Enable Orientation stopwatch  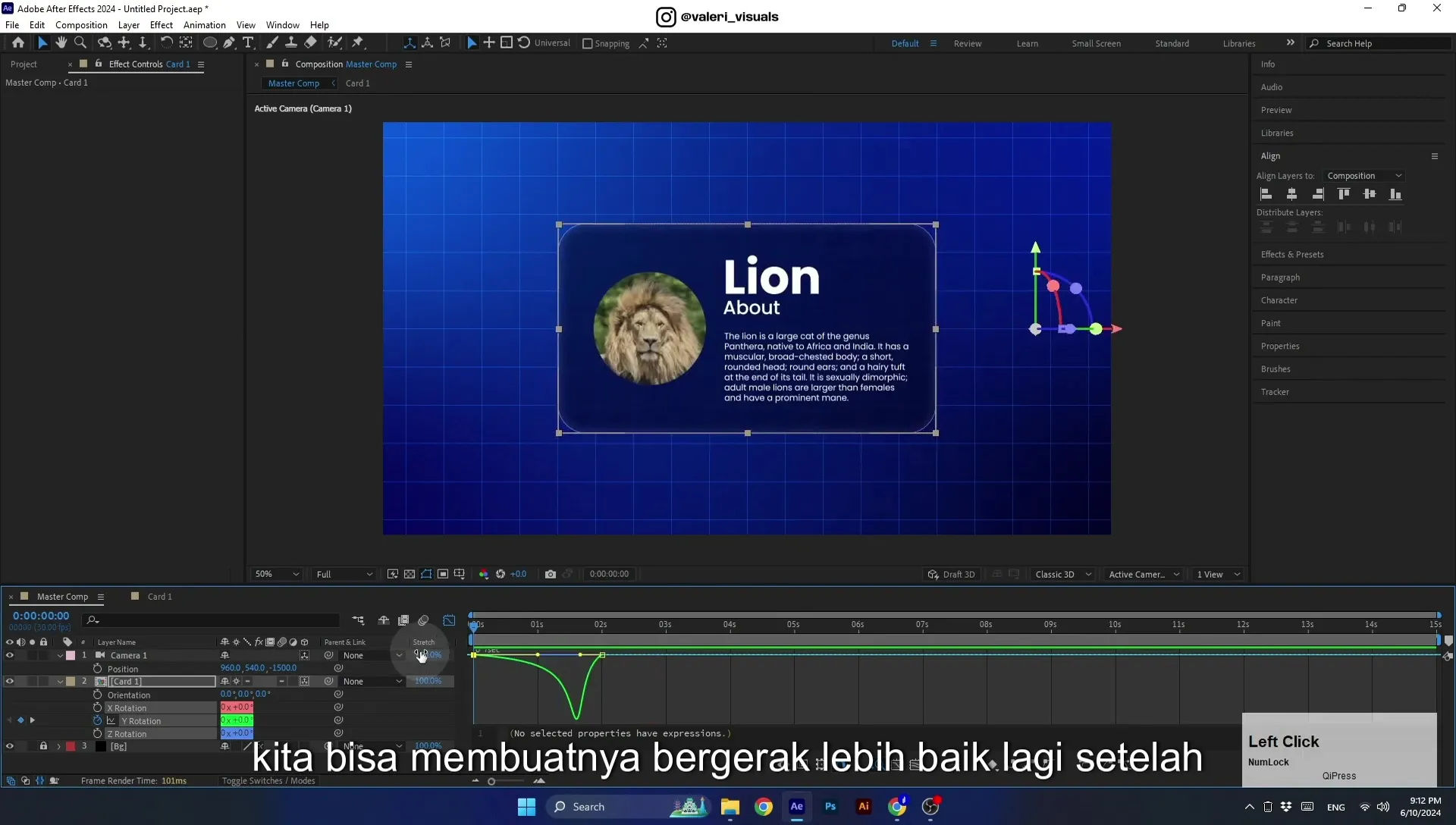click(97, 695)
